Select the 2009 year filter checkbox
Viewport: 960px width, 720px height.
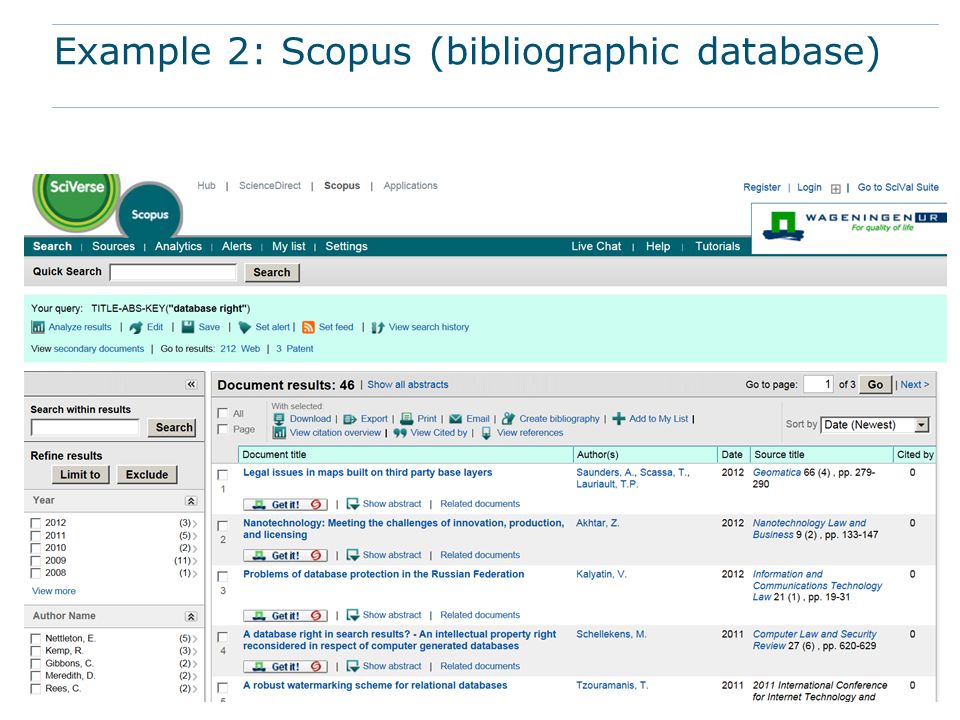(36, 561)
